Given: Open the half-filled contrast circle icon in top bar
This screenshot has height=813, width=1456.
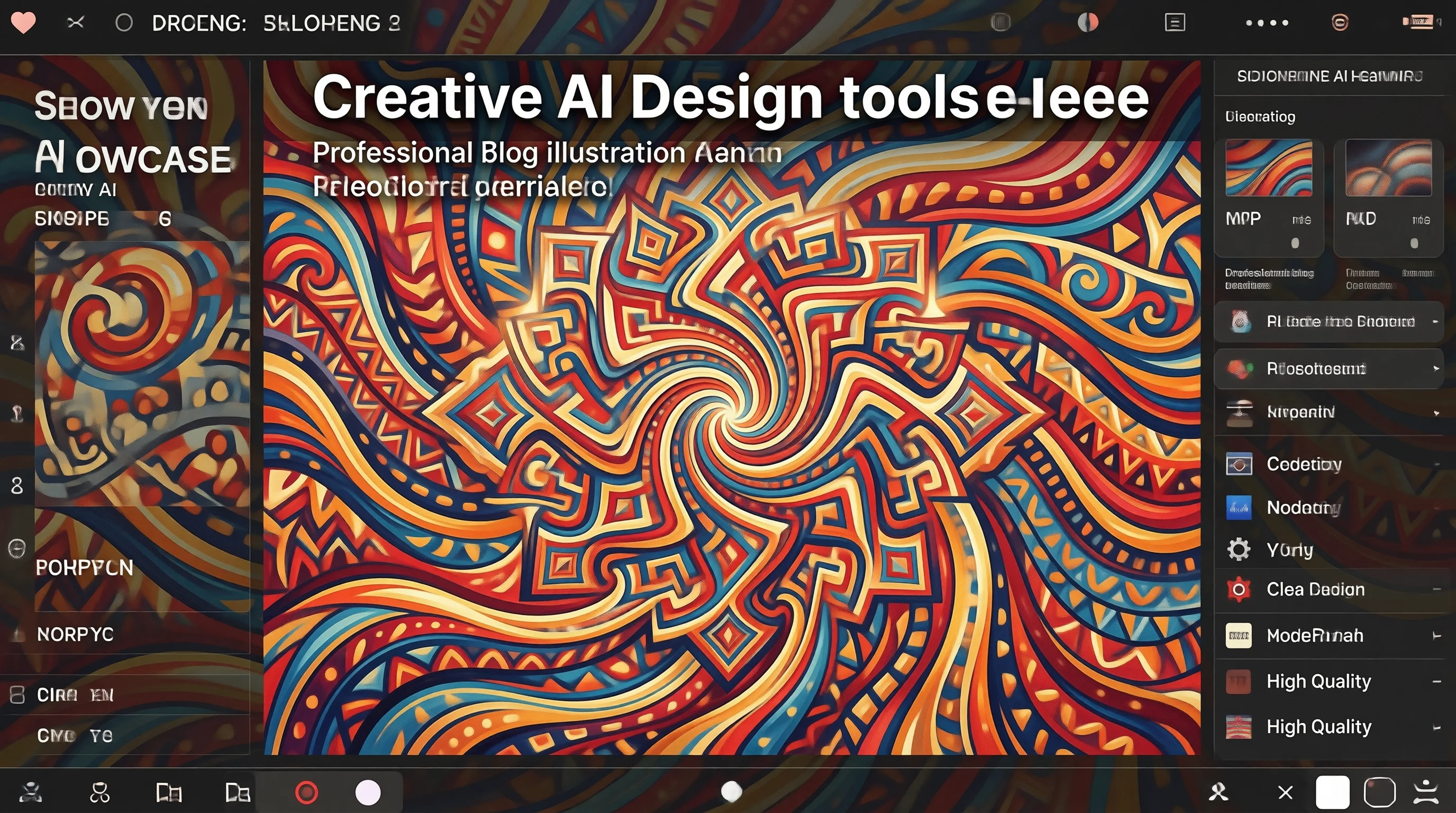Looking at the screenshot, I should pos(1087,23).
